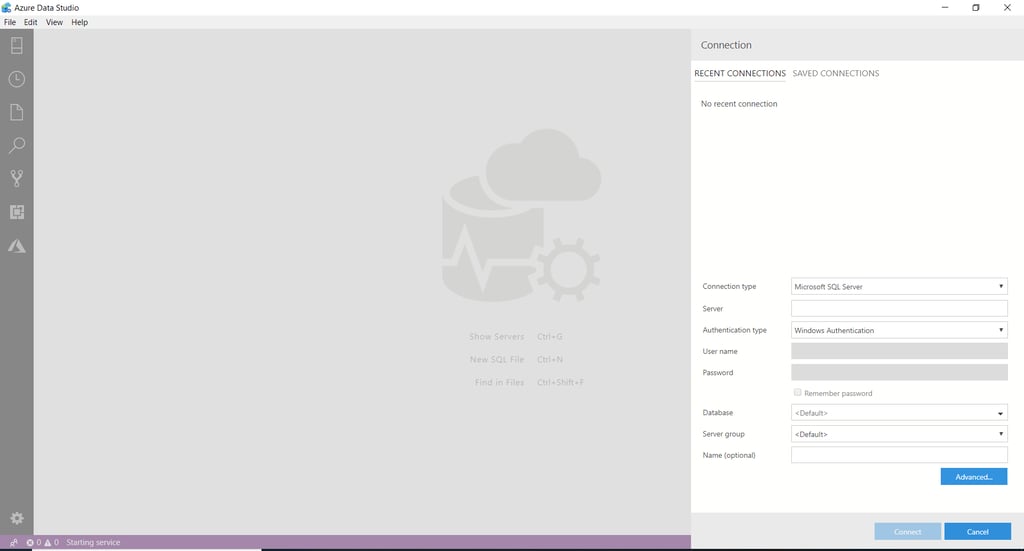The image size is (1024, 551).
Task: Open the Authentication type dropdown
Action: [899, 330]
